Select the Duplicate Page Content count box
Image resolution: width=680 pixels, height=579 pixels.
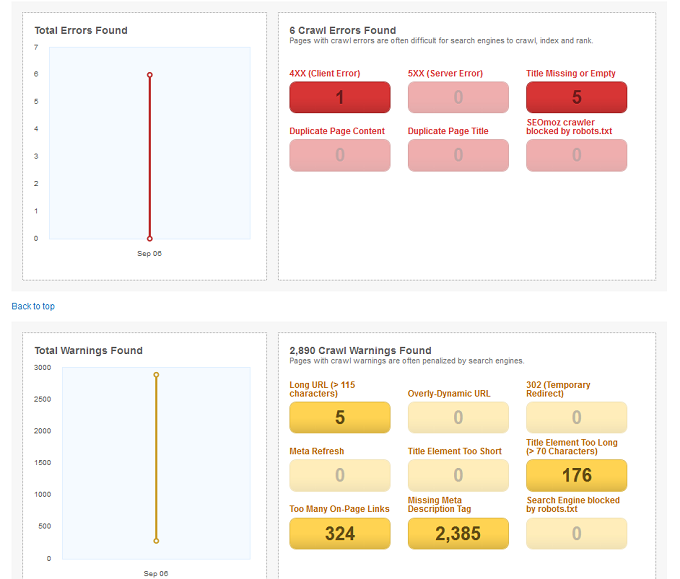(340, 155)
